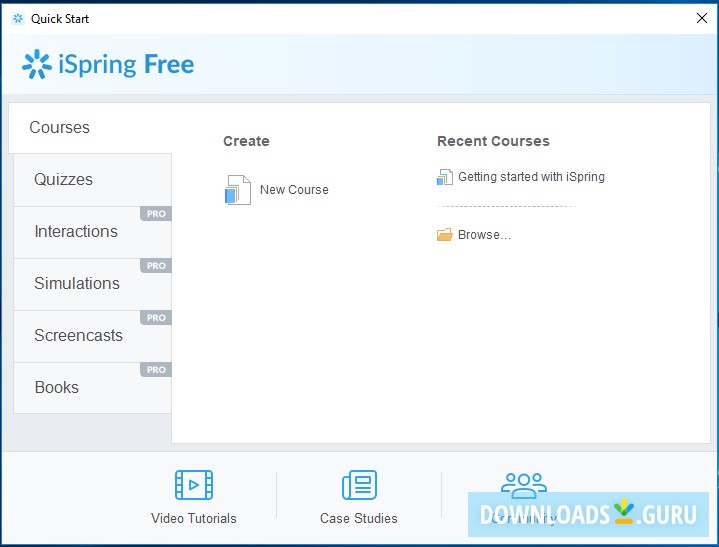Image resolution: width=719 pixels, height=547 pixels.
Task: Click the New Course label
Action: click(x=294, y=189)
